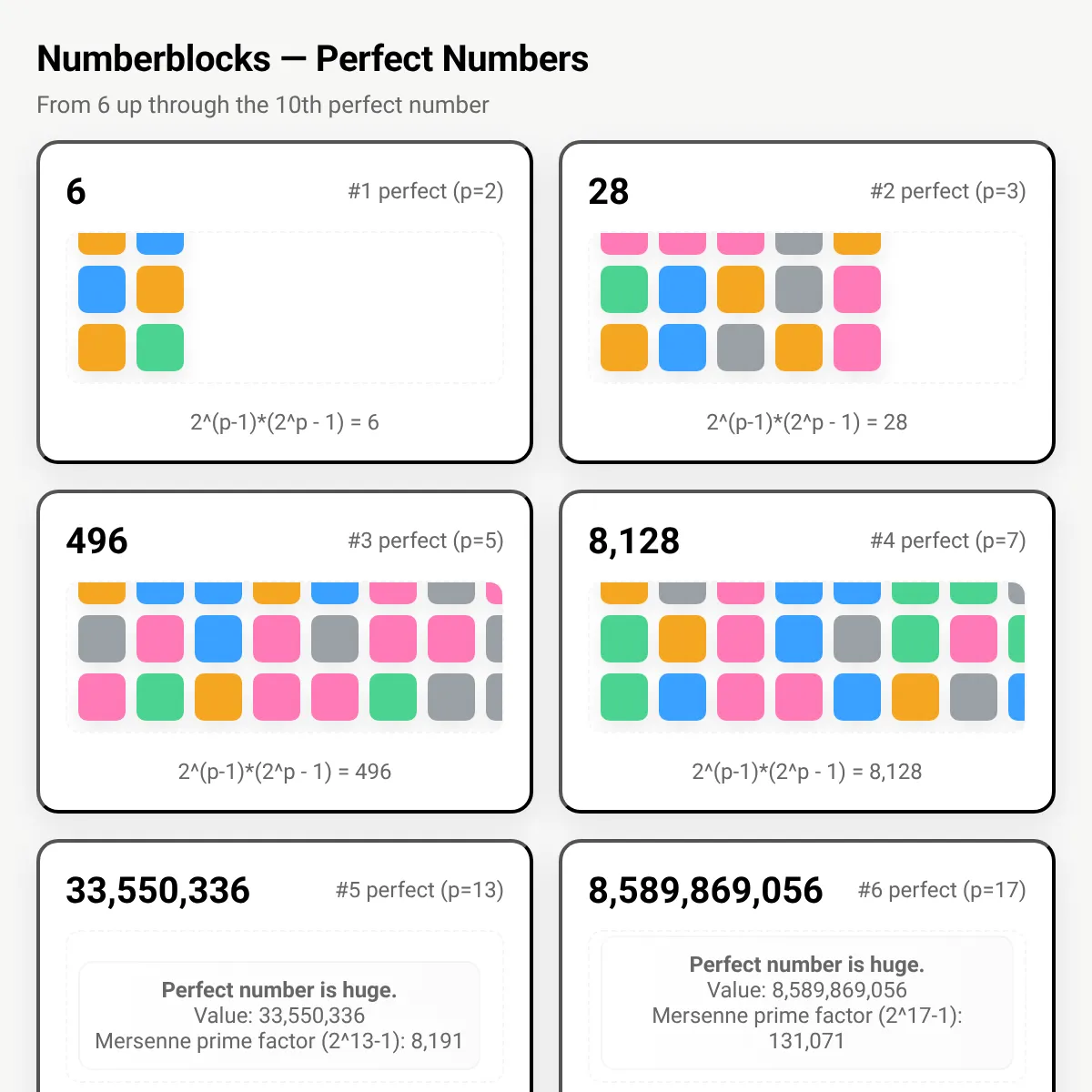Viewport: 1092px width, 1092px height.
Task: Click the "#1 perfect (p=2)" label
Action: click(426, 191)
